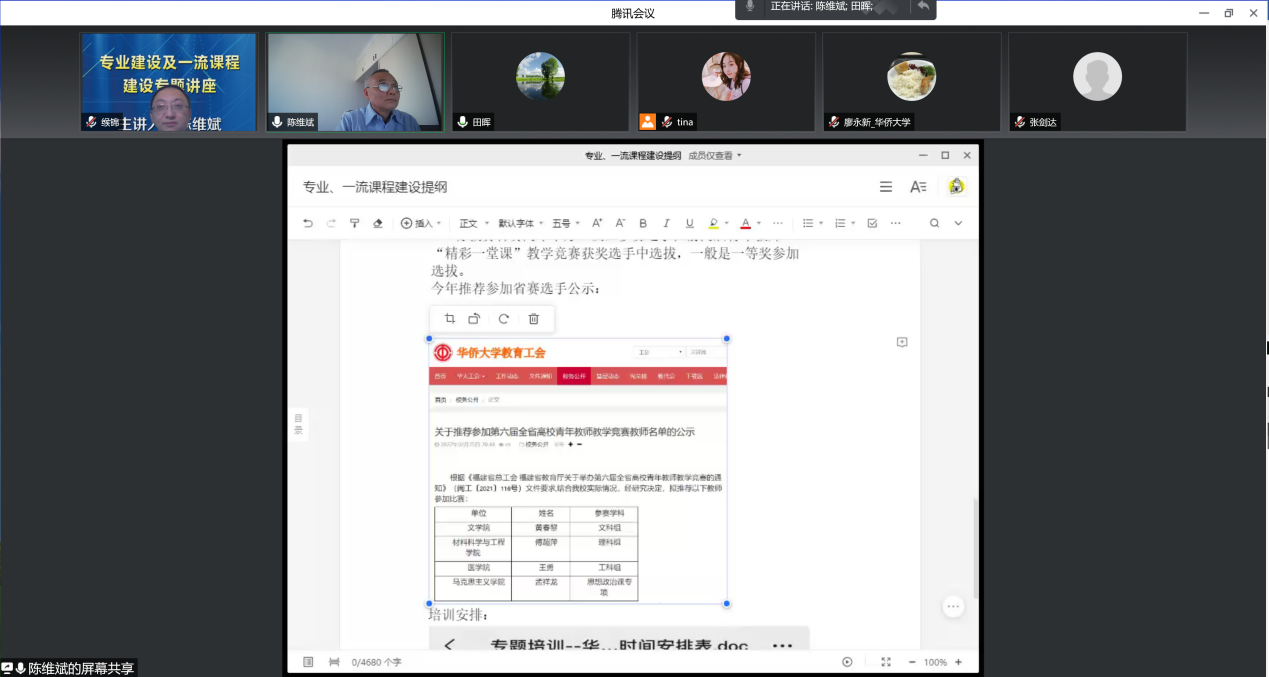Insert a numbered list

pyautogui.click(x=840, y=223)
